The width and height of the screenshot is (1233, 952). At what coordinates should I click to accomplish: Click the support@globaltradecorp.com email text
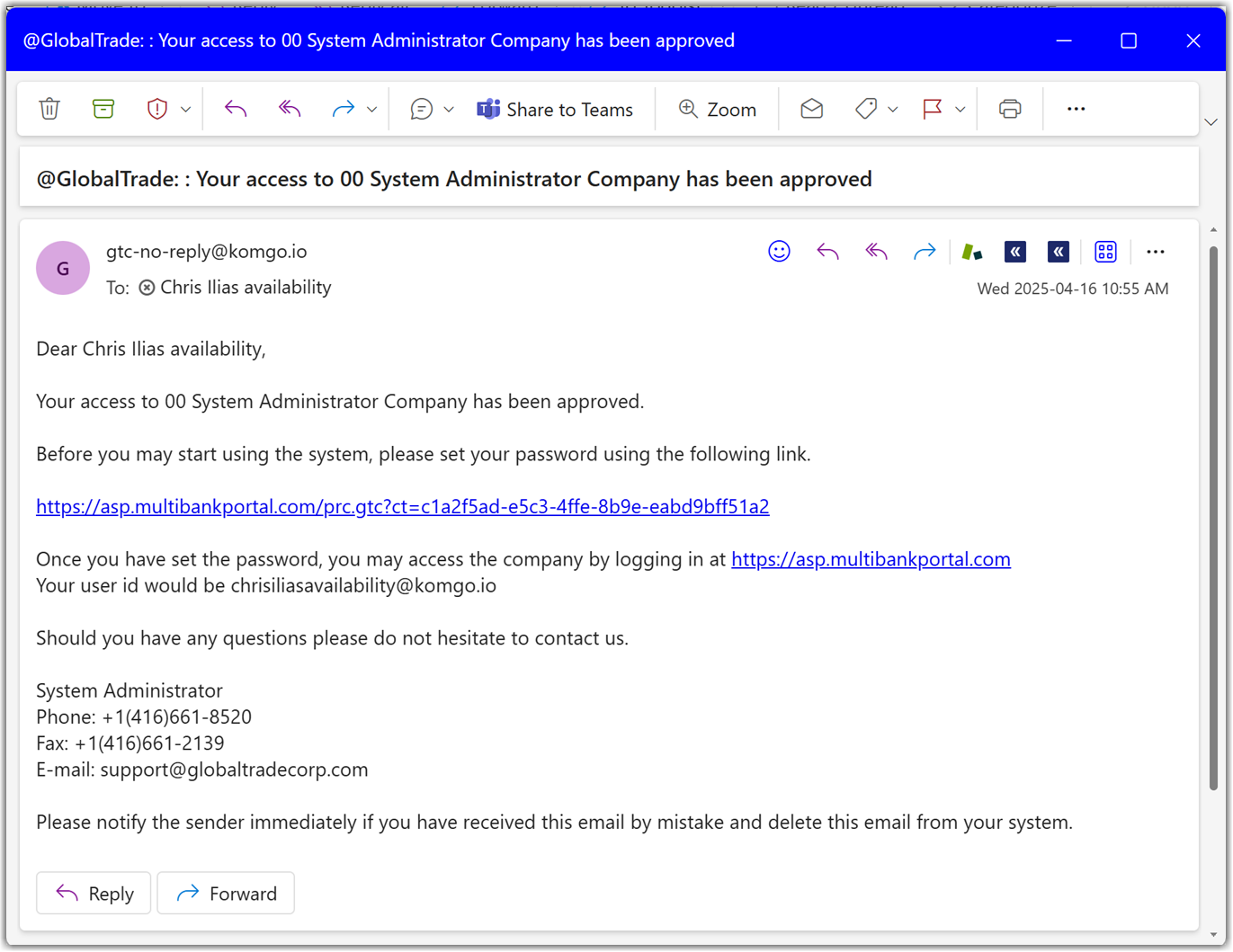pos(234,770)
